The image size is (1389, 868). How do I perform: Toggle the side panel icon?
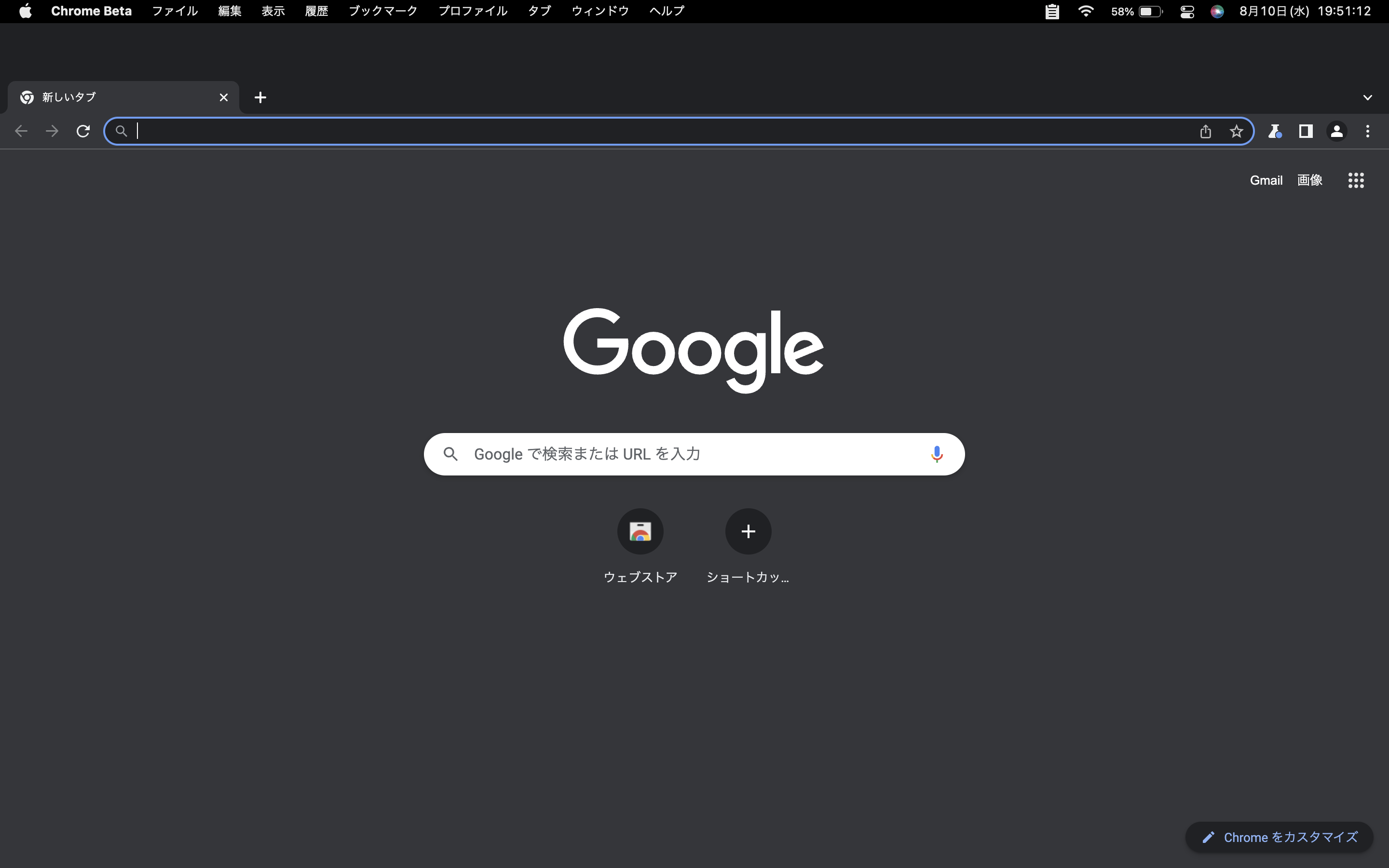point(1306,132)
